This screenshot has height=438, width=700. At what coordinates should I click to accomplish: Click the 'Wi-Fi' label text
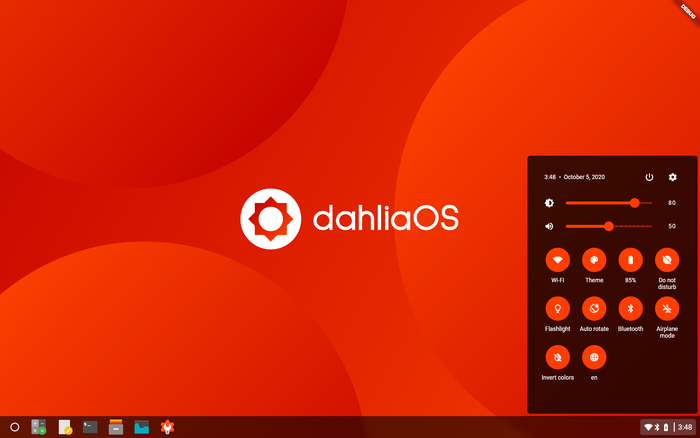pos(558,280)
